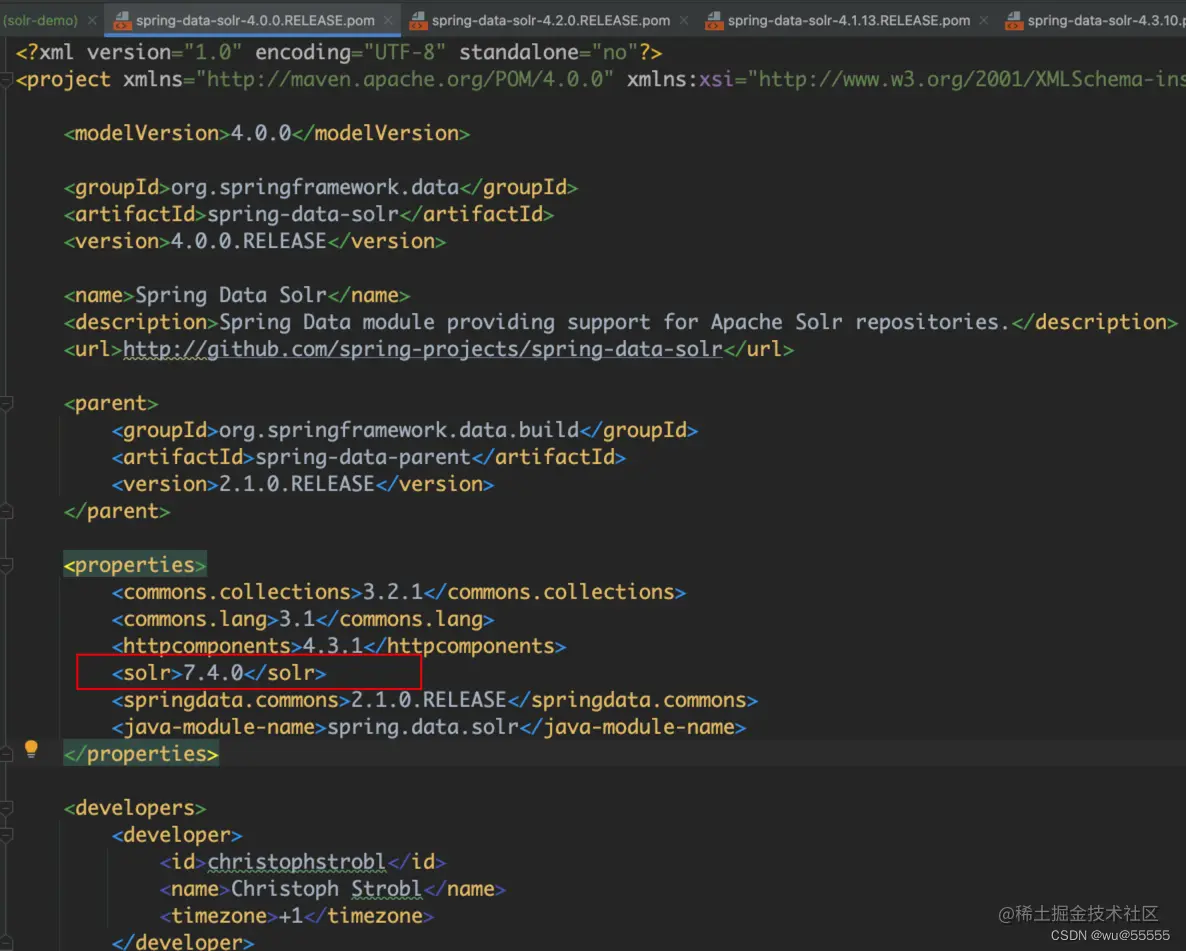Switch to the spring-data-solr-4.0.0.RELEASE.pom tab

(255, 21)
